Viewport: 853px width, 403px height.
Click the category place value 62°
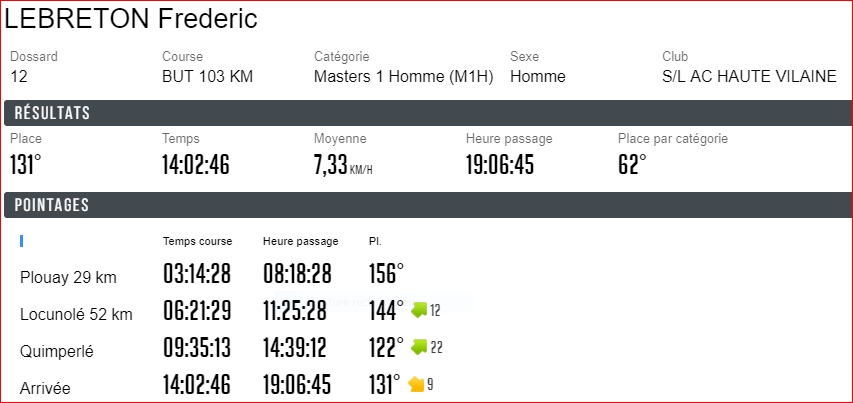click(633, 164)
